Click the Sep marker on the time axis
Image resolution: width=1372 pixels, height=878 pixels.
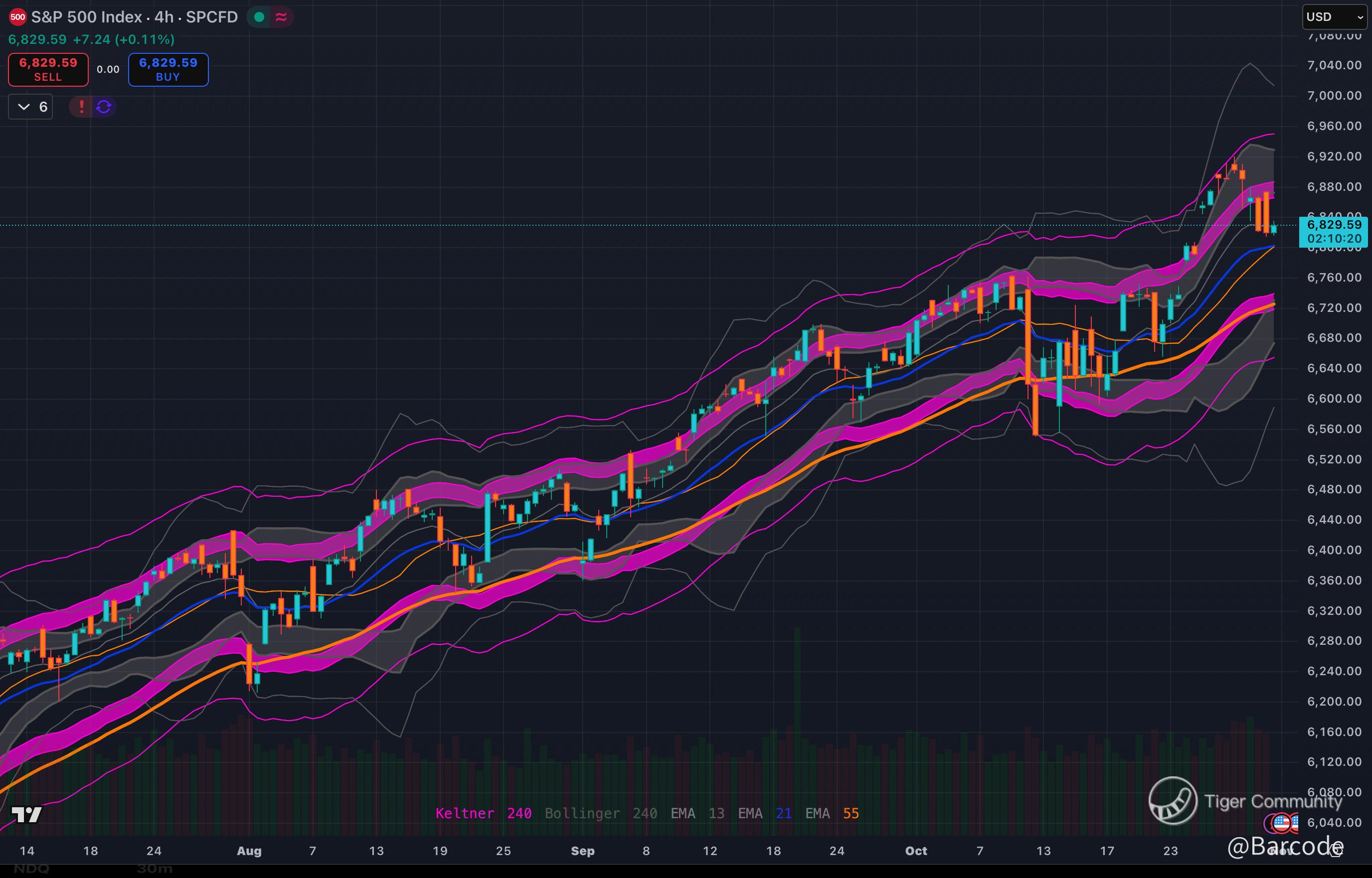[x=582, y=851]
